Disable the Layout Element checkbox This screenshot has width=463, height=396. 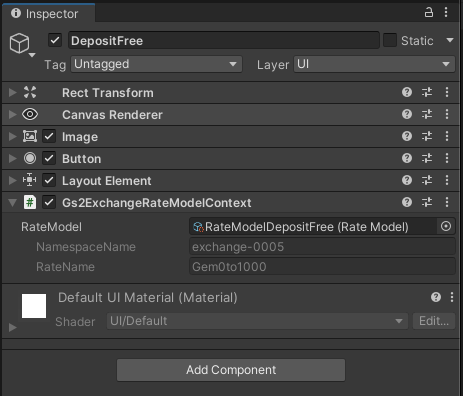coord(49,180)
